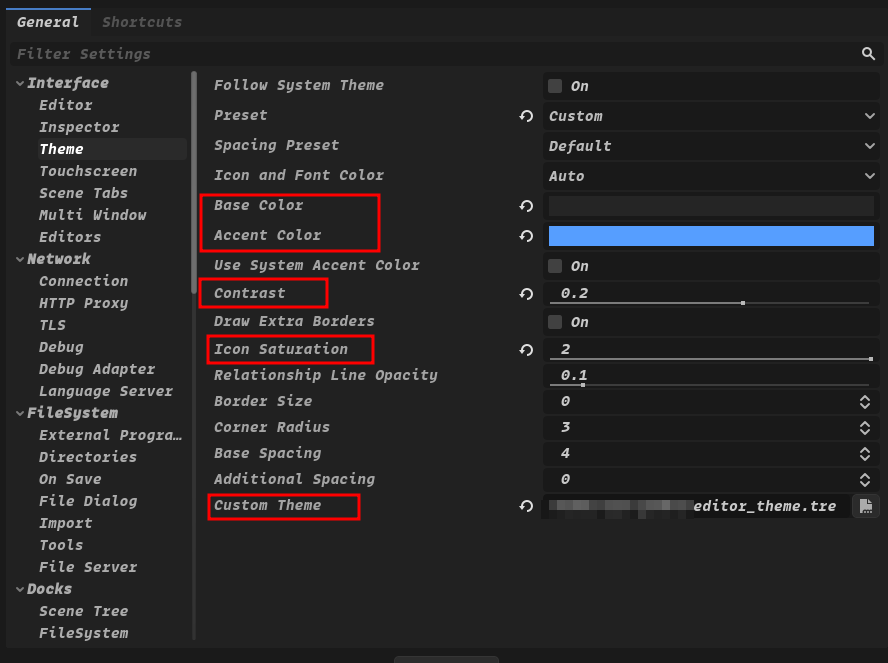Image resolution: width=888 pixels, height=663 pixels.
Task: Browse for Custom Theme file icon
Action: [865, 506]
